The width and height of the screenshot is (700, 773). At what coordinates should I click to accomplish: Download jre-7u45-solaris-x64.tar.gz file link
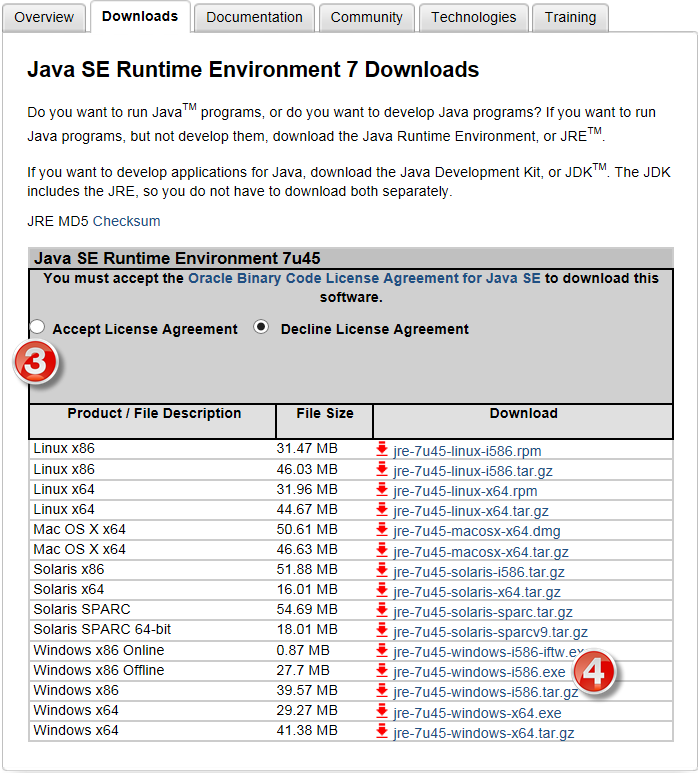(477, 593)
